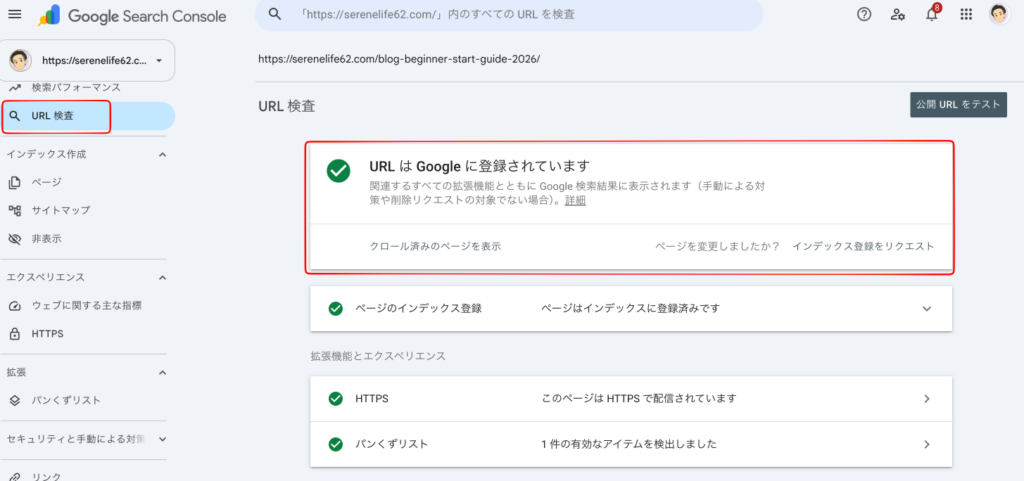Click the crossed-eye 非表示 icon
The height and width of the screenshot is (481, 1024).
point(14,239)
